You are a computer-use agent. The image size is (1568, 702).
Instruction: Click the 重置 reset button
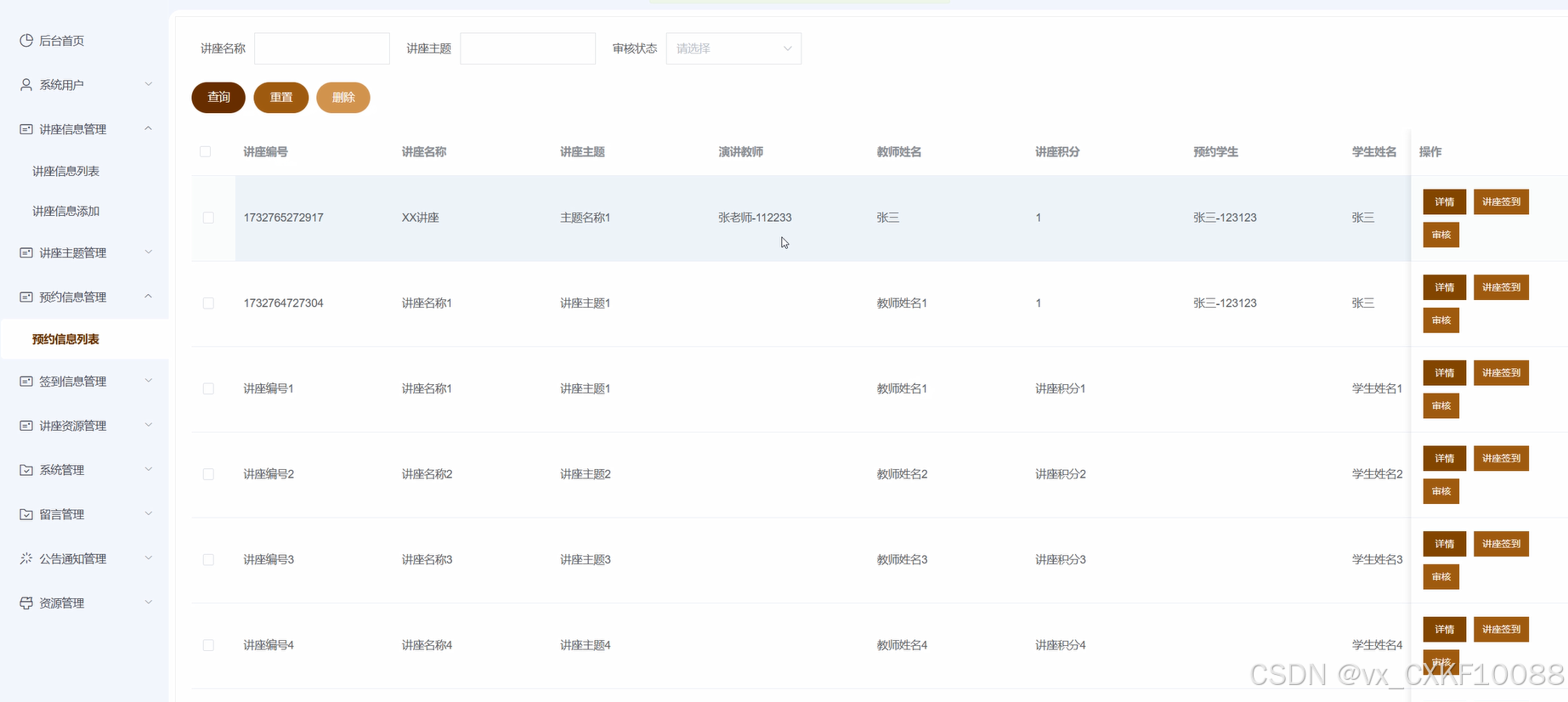(281, 97)
